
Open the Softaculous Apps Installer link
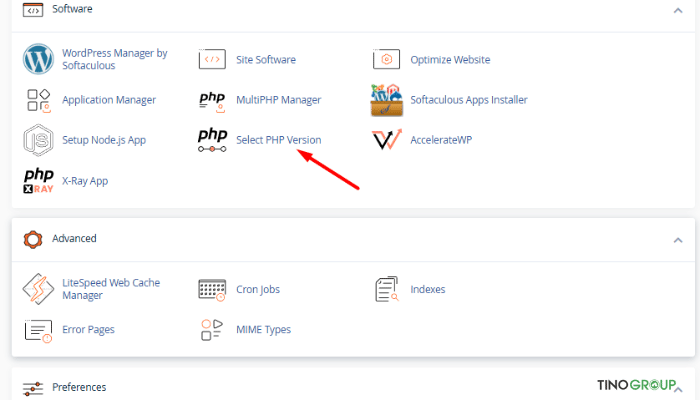[469, 100]
